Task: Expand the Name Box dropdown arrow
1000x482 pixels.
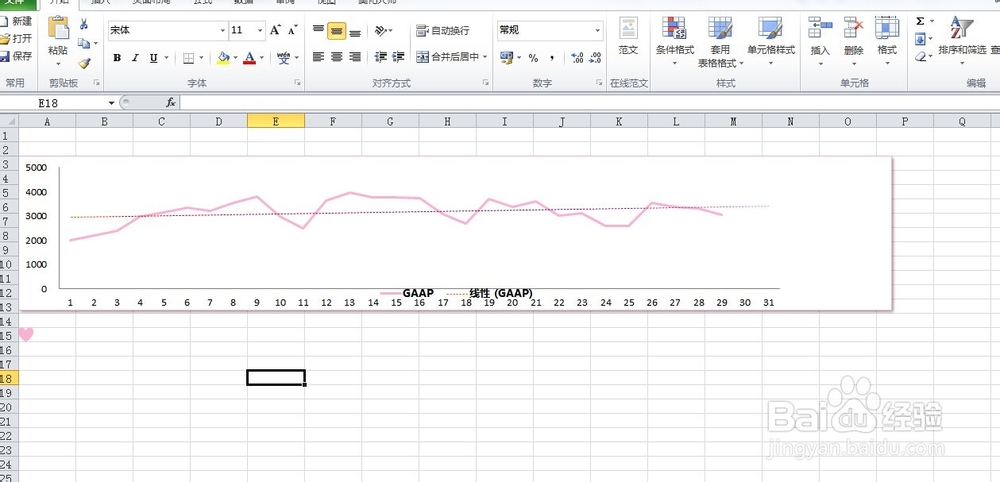Action: pos(112,103)
